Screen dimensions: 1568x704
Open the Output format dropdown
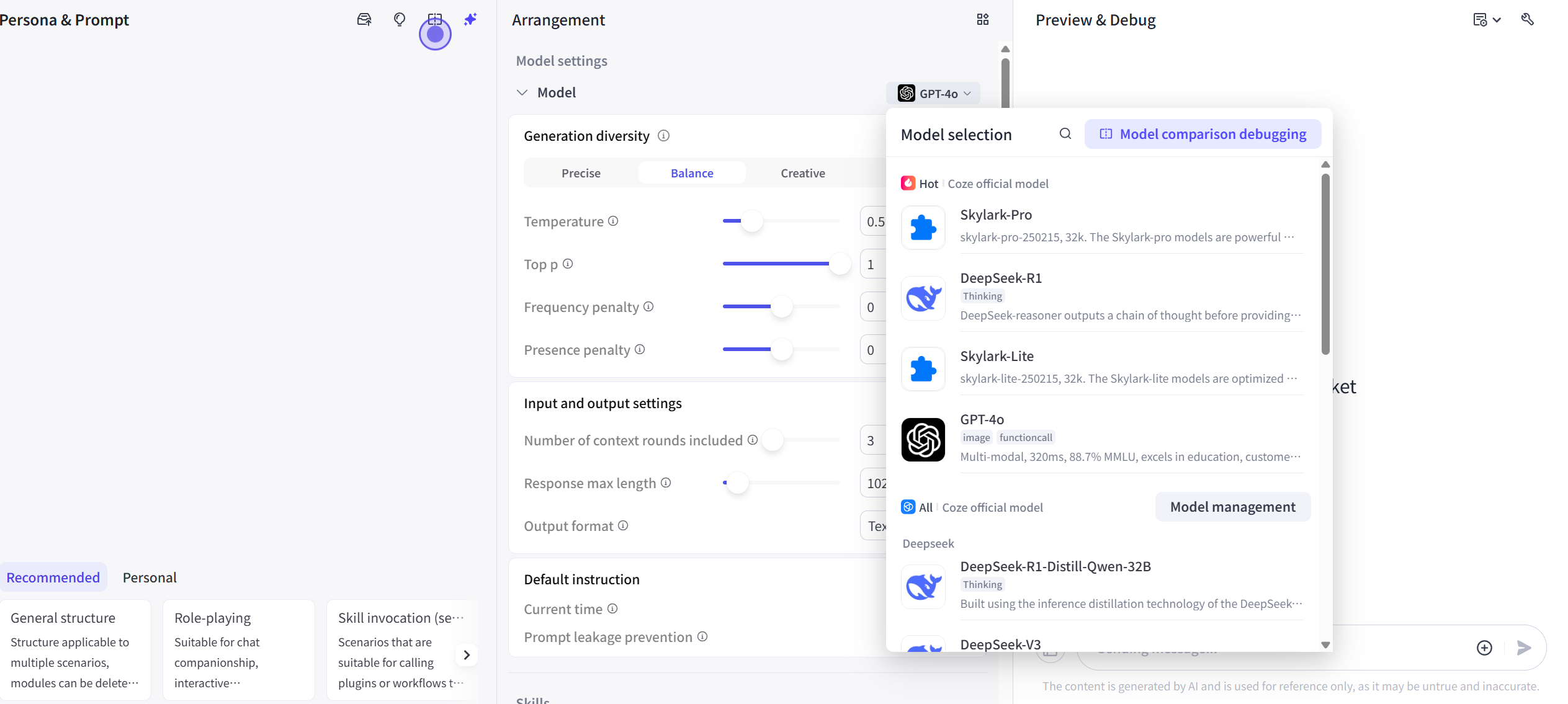click(874, 526)
